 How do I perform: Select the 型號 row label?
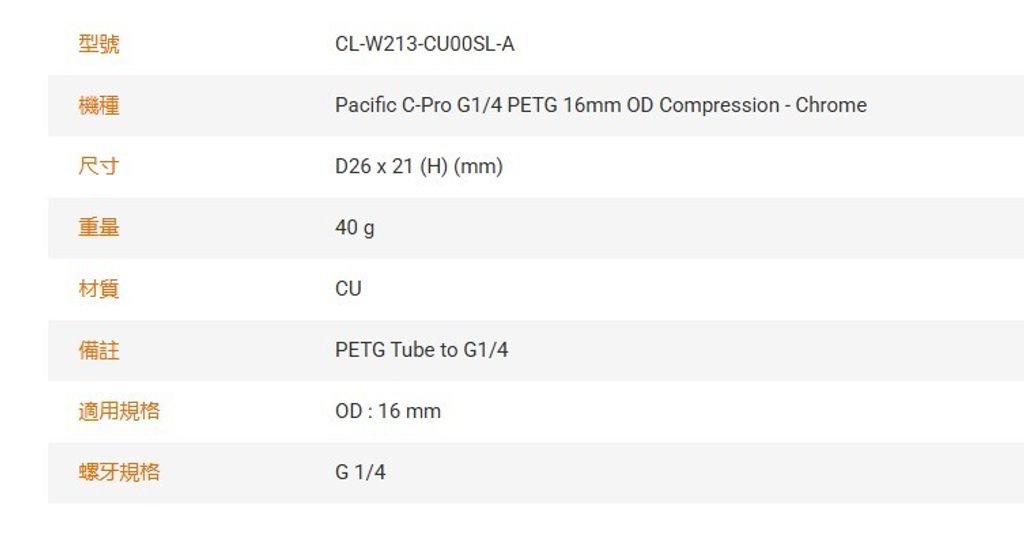click(x=99, y=44)
